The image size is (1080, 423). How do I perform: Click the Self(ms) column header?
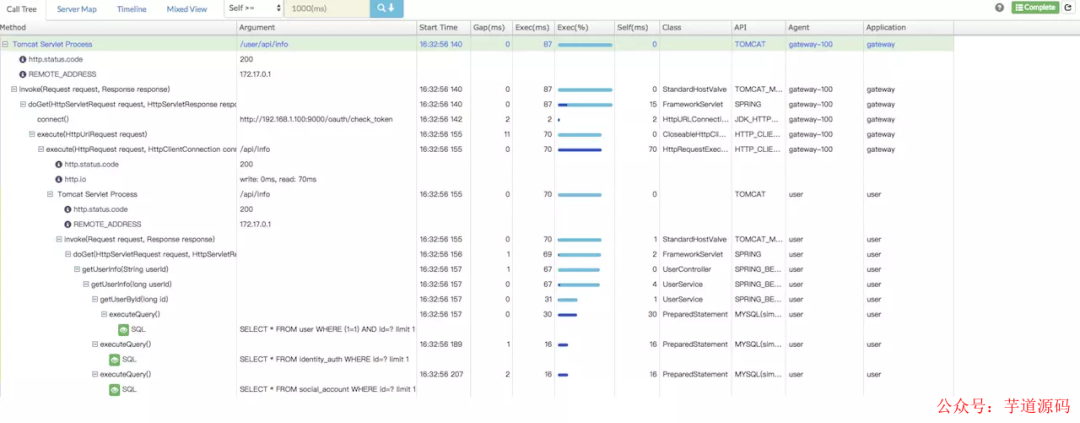click(x=636, y=28)
